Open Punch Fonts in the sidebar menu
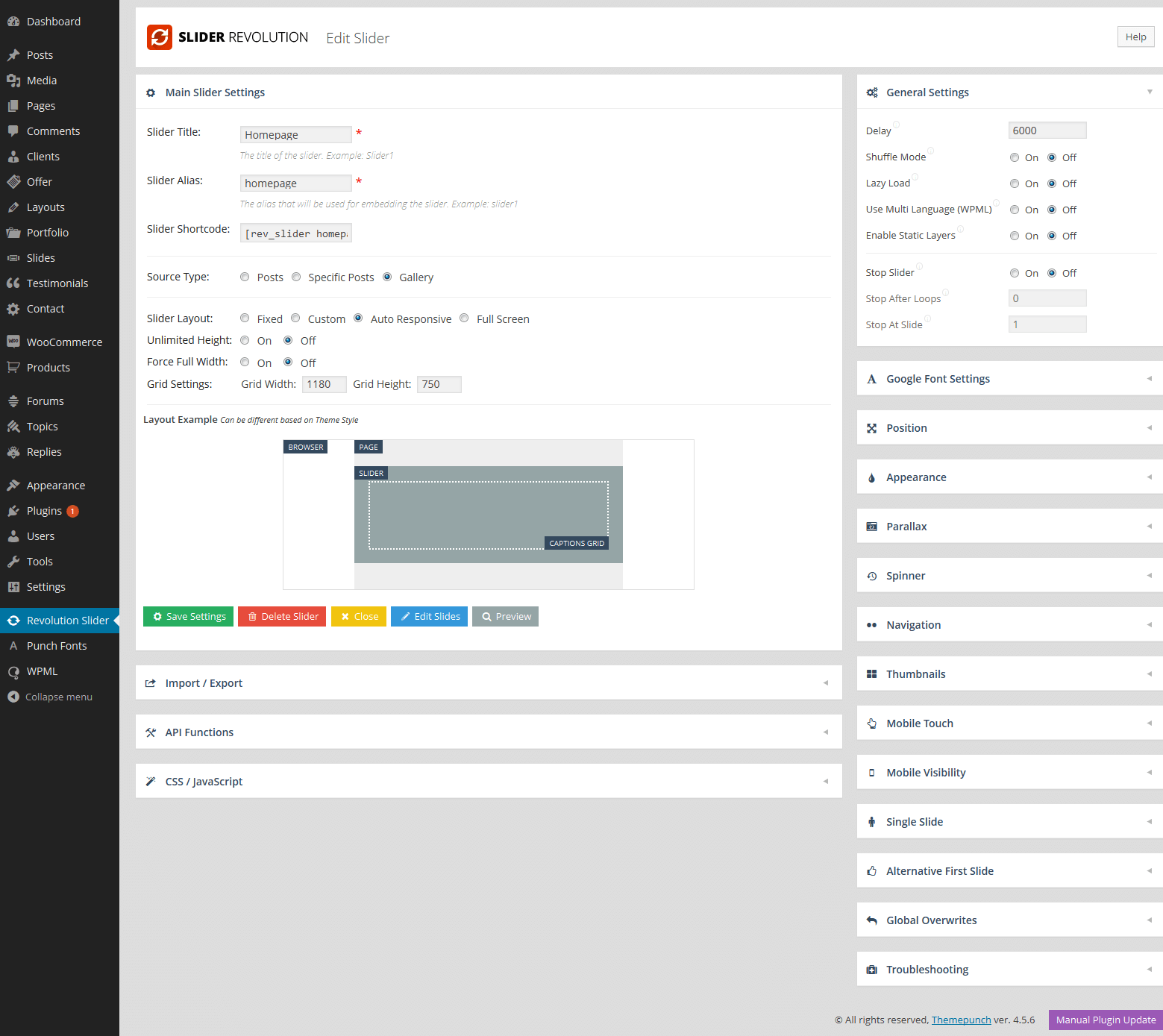Screen dimensions: 1163x1036 tap(57, 646)
